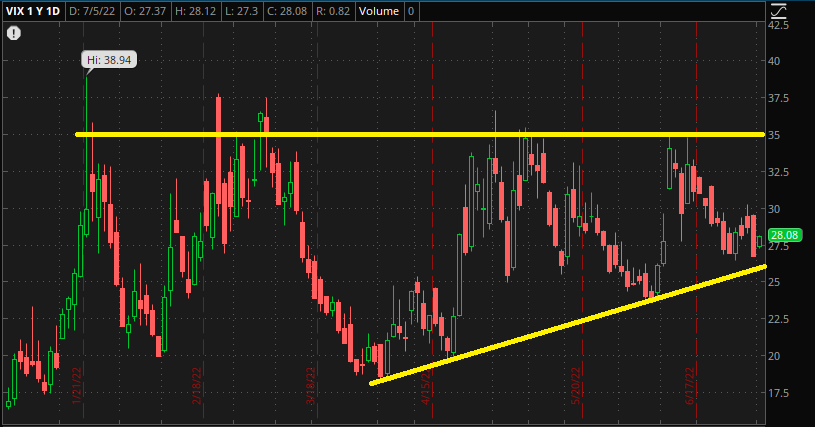Click the 6/17/22 expiration date marker
This screenshot has height=427, width=815.
(x=690, y=386)
